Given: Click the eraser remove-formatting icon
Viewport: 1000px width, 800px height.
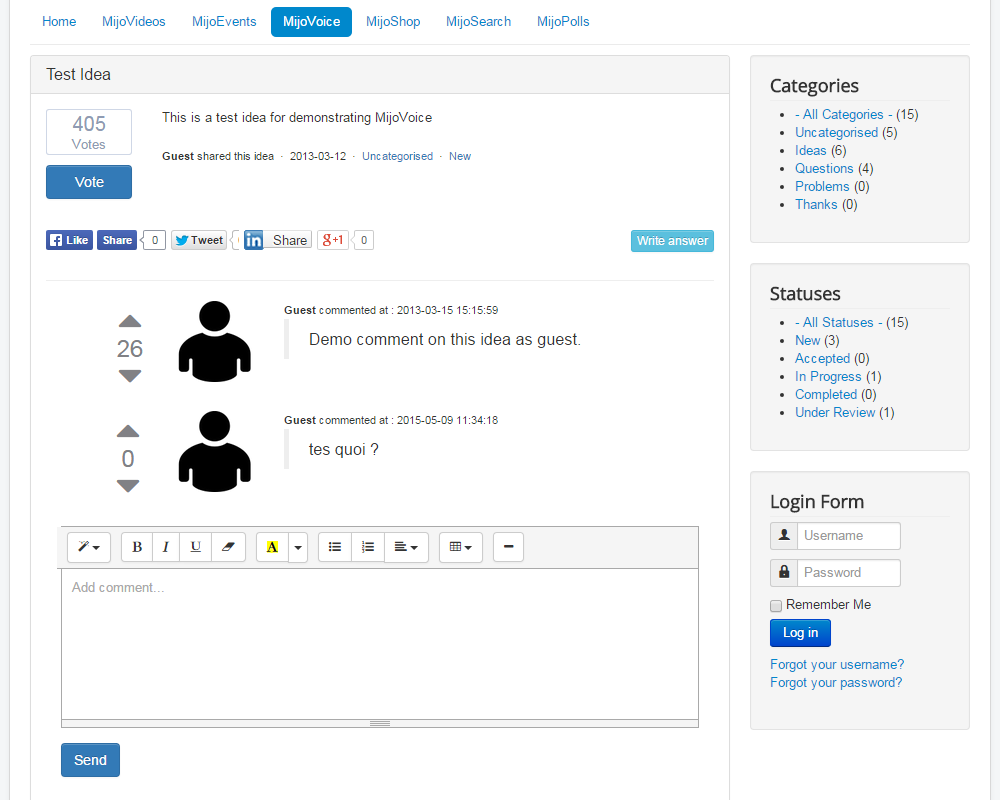Looking at the screenshot, I should click(228, 547).
